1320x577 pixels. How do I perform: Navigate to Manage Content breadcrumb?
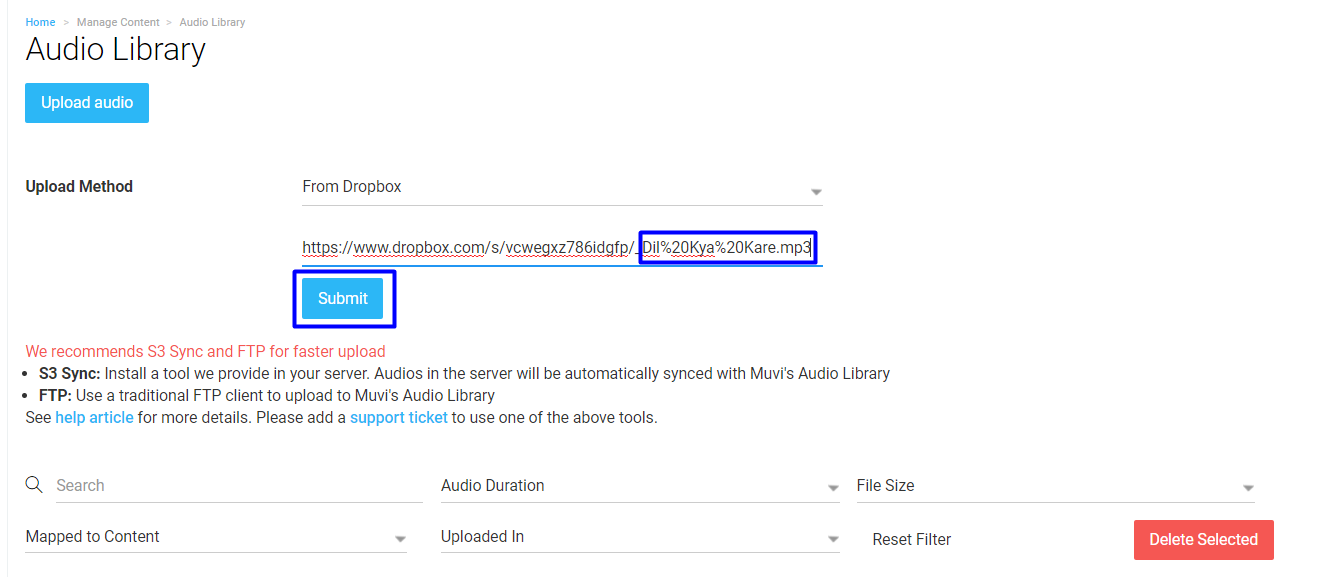[x=118, y=22]
